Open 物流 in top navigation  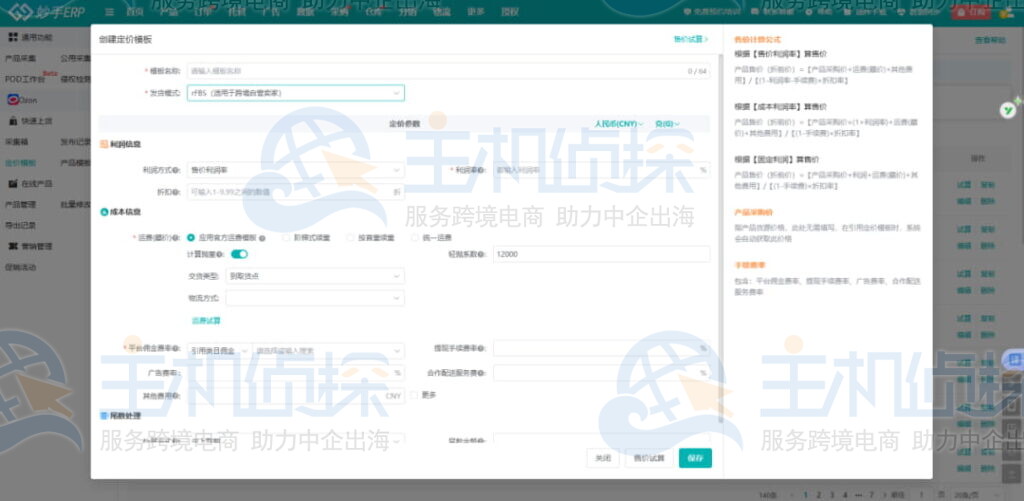[441, 12]
